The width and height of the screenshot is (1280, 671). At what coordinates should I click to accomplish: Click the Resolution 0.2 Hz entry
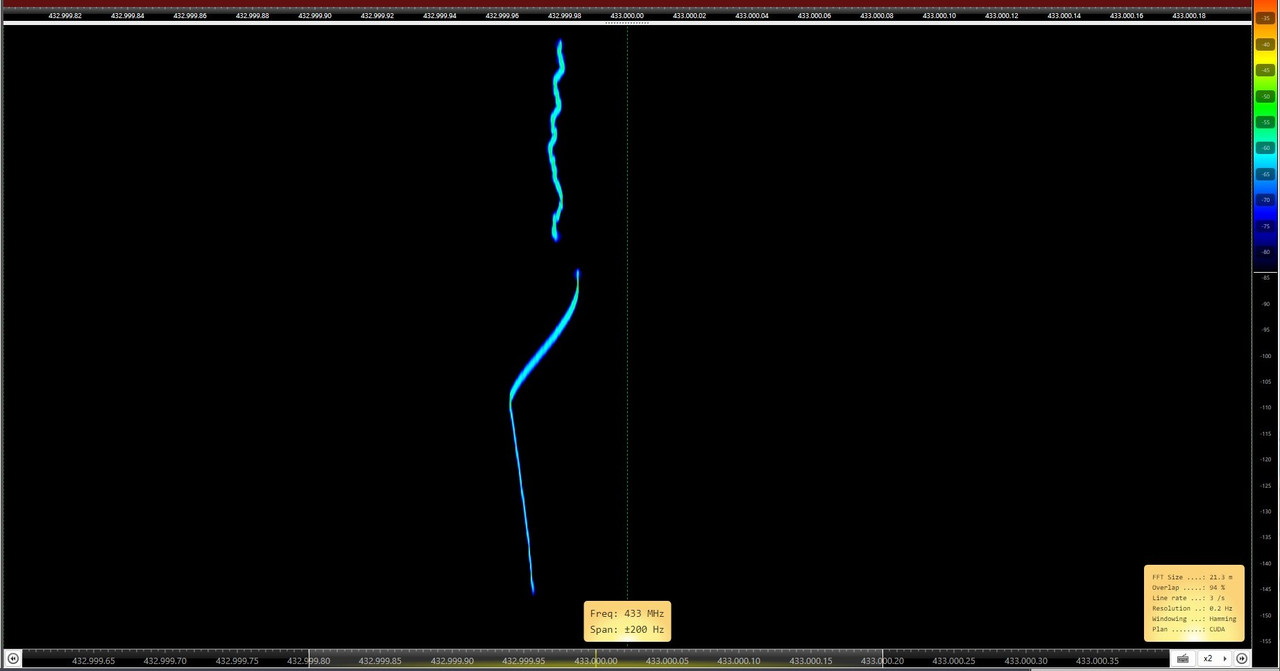[1192, 608]
